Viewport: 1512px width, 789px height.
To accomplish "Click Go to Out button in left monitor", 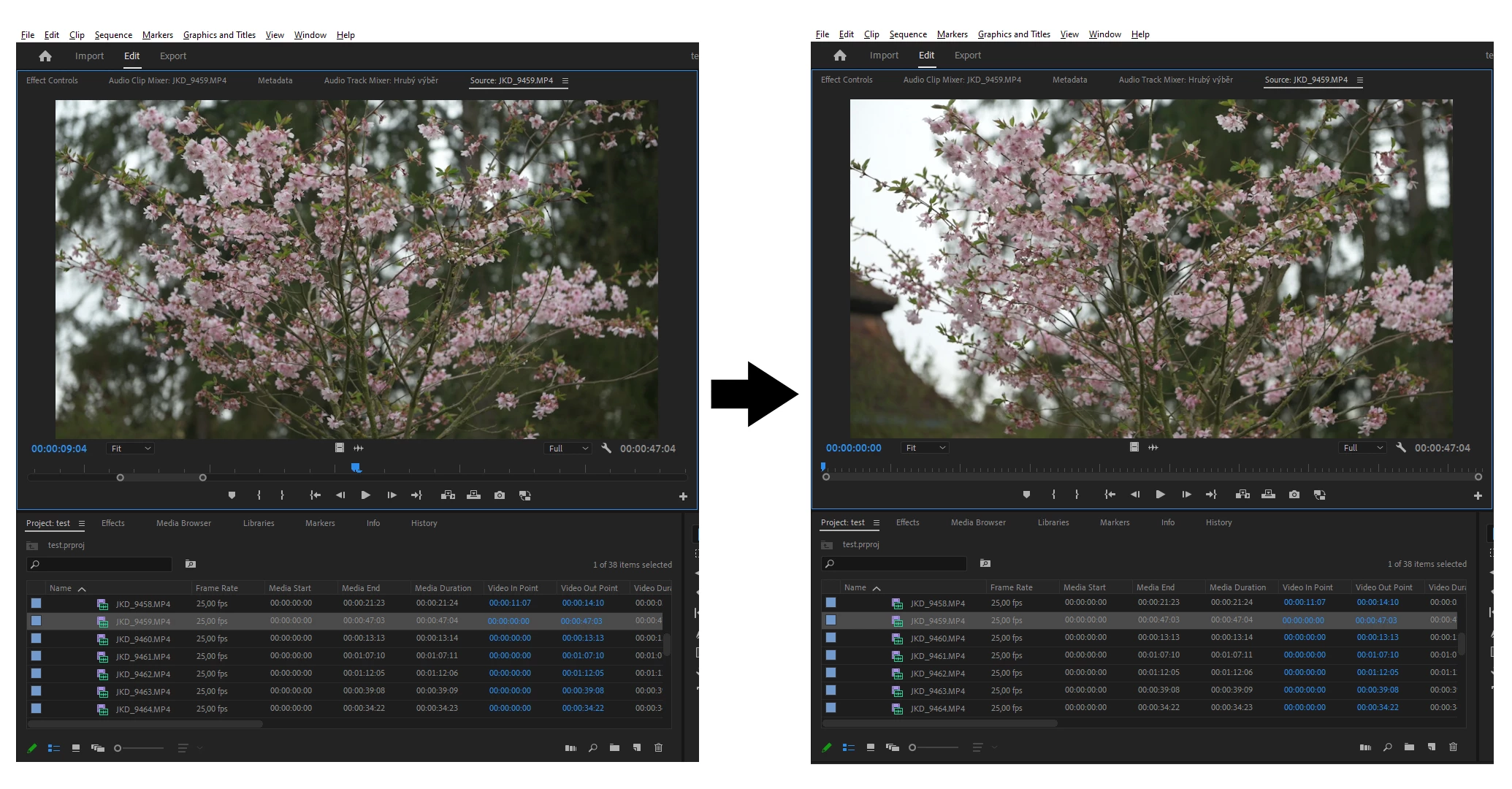I will pyautogui.click(x=416, y=495).
